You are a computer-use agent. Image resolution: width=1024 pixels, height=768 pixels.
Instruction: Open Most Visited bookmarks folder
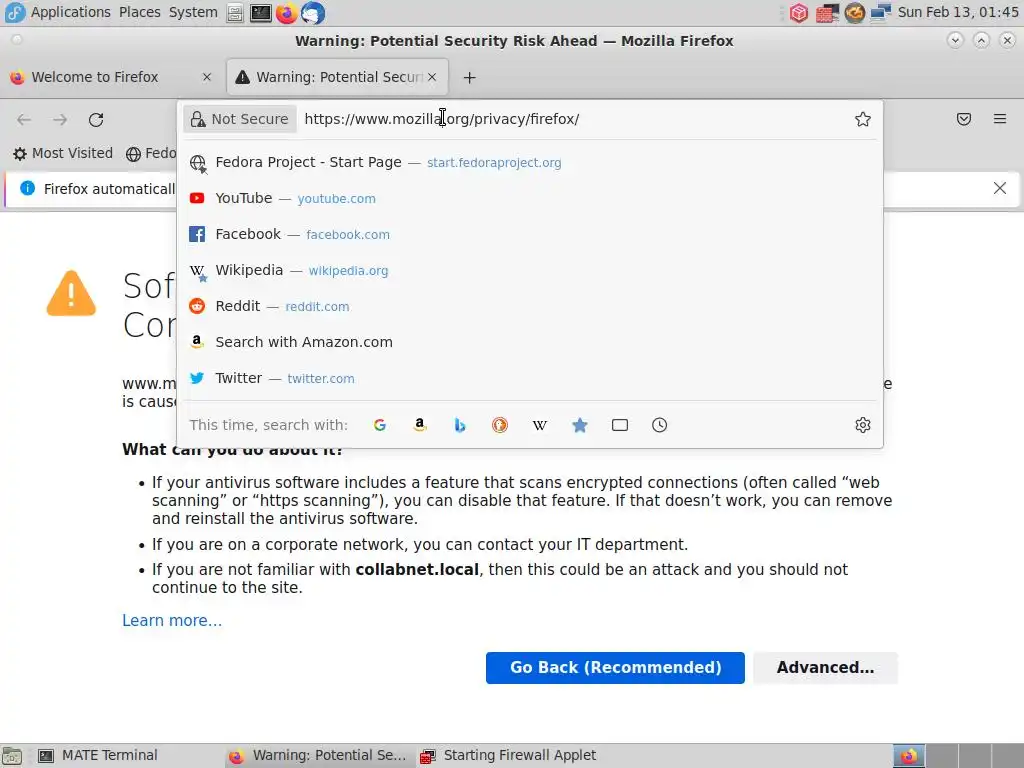click(63, 153)
